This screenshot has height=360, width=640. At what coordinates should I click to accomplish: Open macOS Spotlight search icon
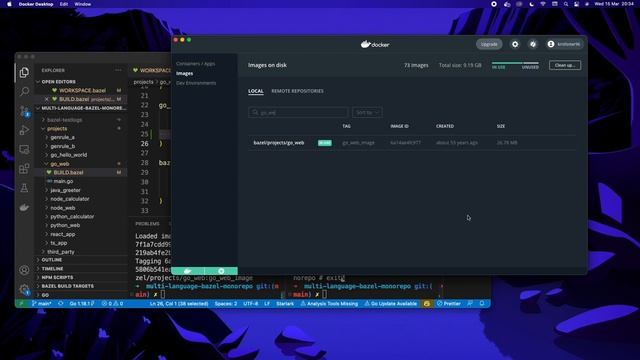pyautogui.click(x=566, y=4)
